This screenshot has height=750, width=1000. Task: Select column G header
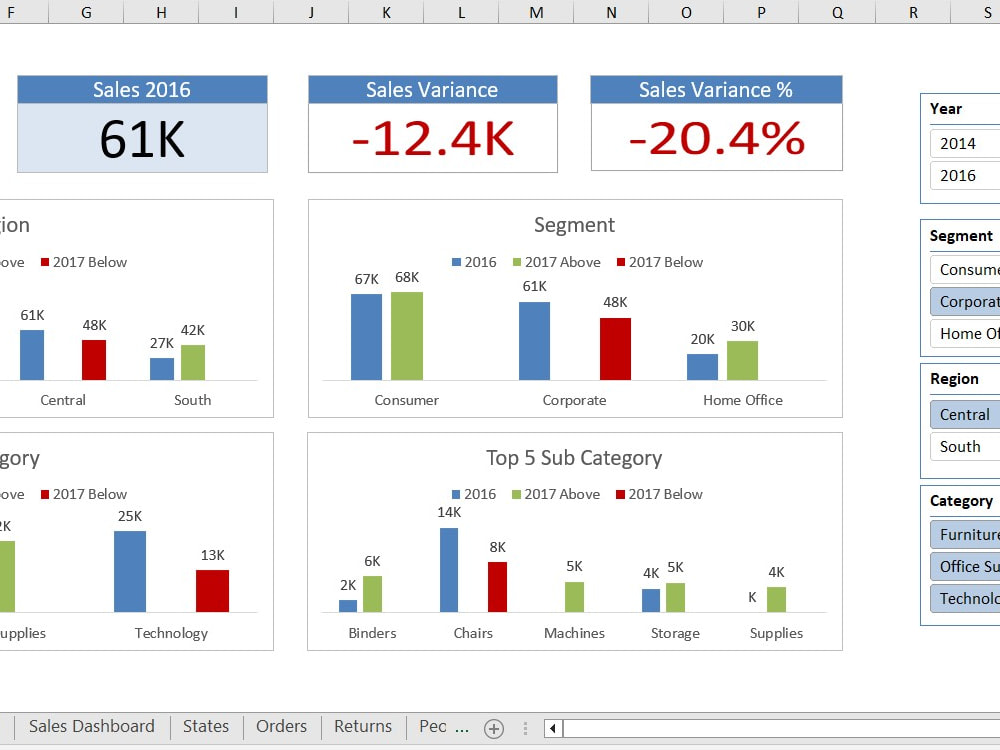tap(86, 12)
